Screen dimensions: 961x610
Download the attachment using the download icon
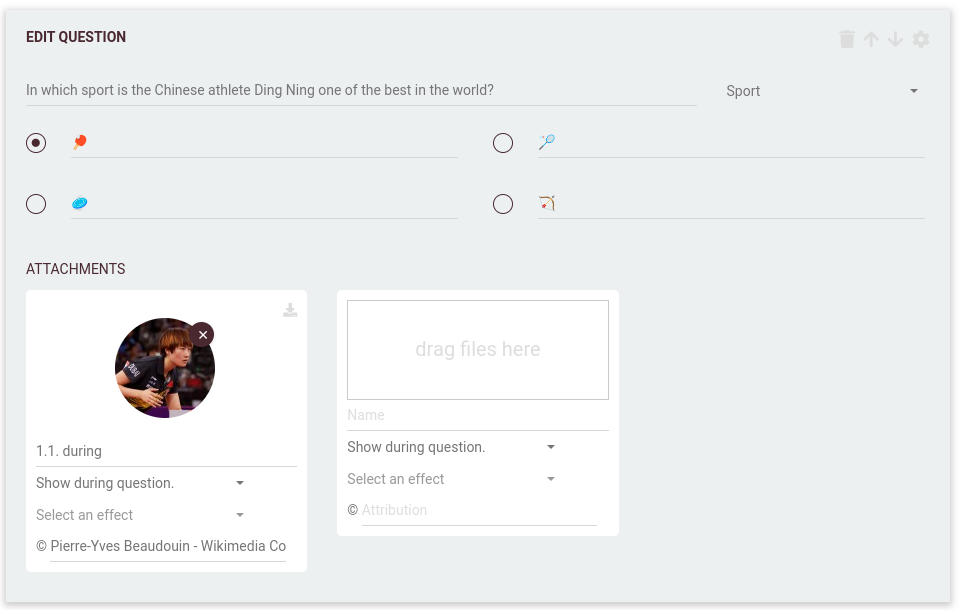pyautogui.click(x=290, y=310)
